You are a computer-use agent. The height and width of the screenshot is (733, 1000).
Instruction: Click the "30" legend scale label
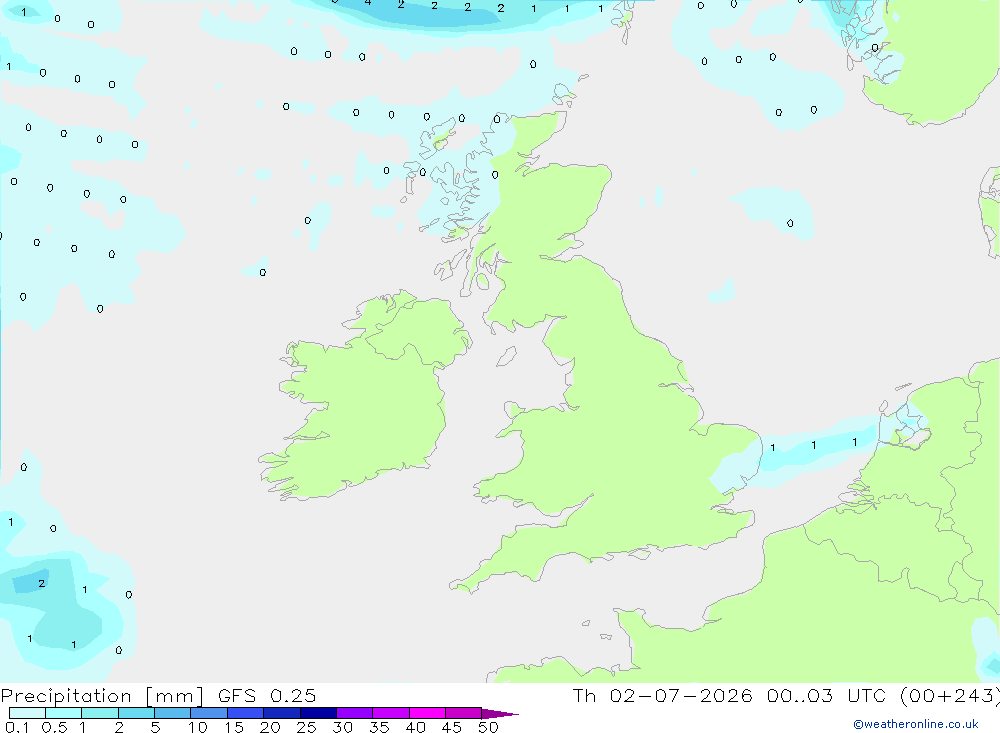point(343,727)
